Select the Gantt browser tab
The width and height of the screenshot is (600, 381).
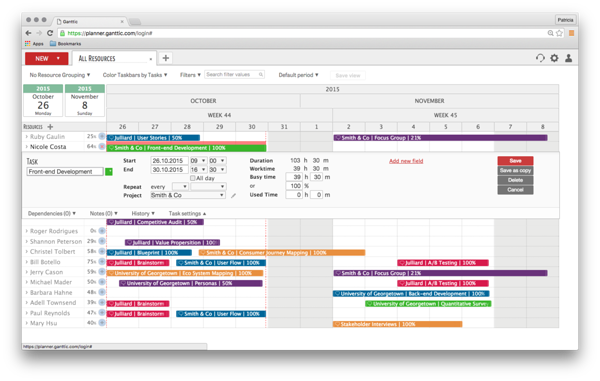90,21
